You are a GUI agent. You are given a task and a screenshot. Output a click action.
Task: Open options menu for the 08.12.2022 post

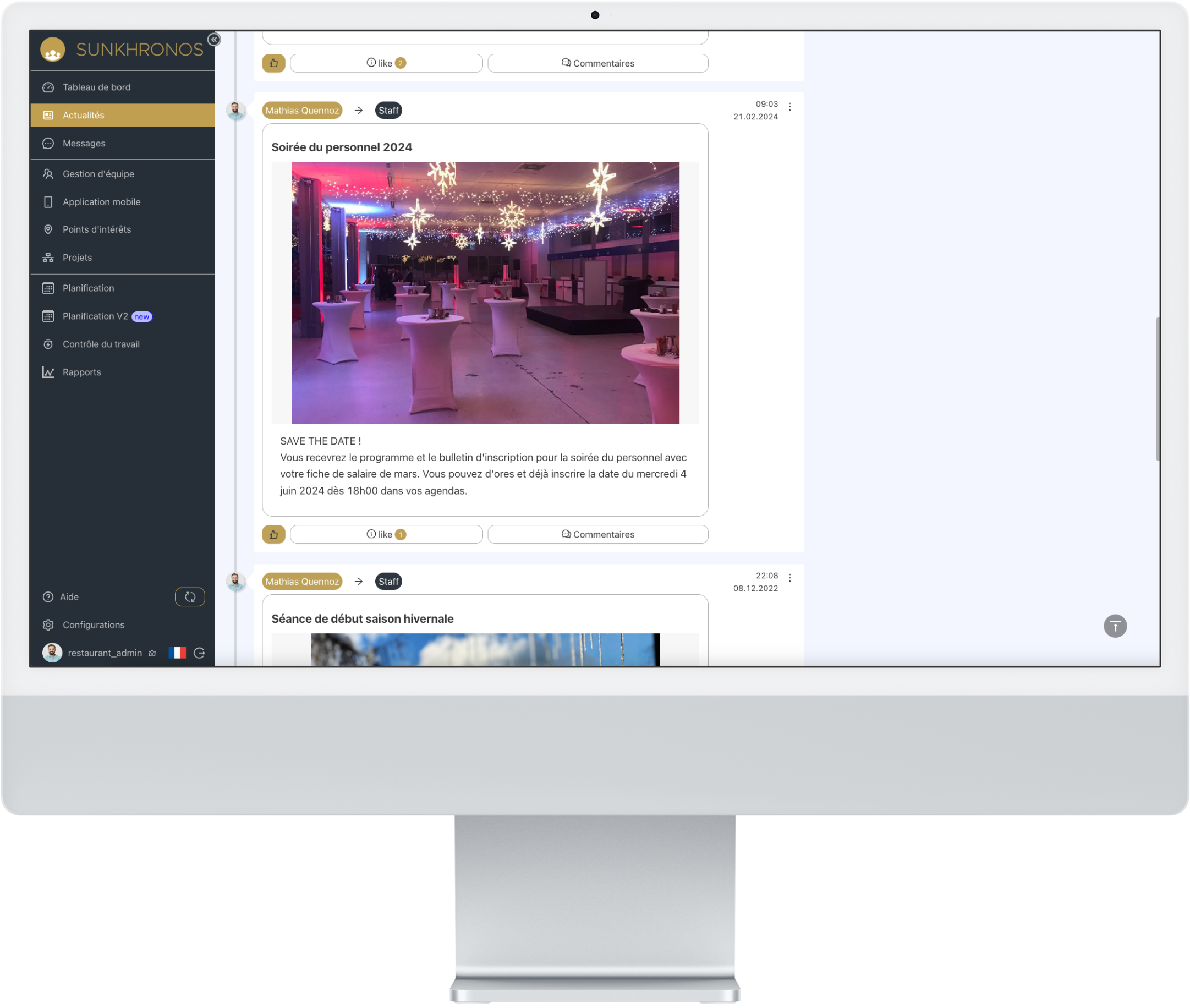click(x=790, y=578)
